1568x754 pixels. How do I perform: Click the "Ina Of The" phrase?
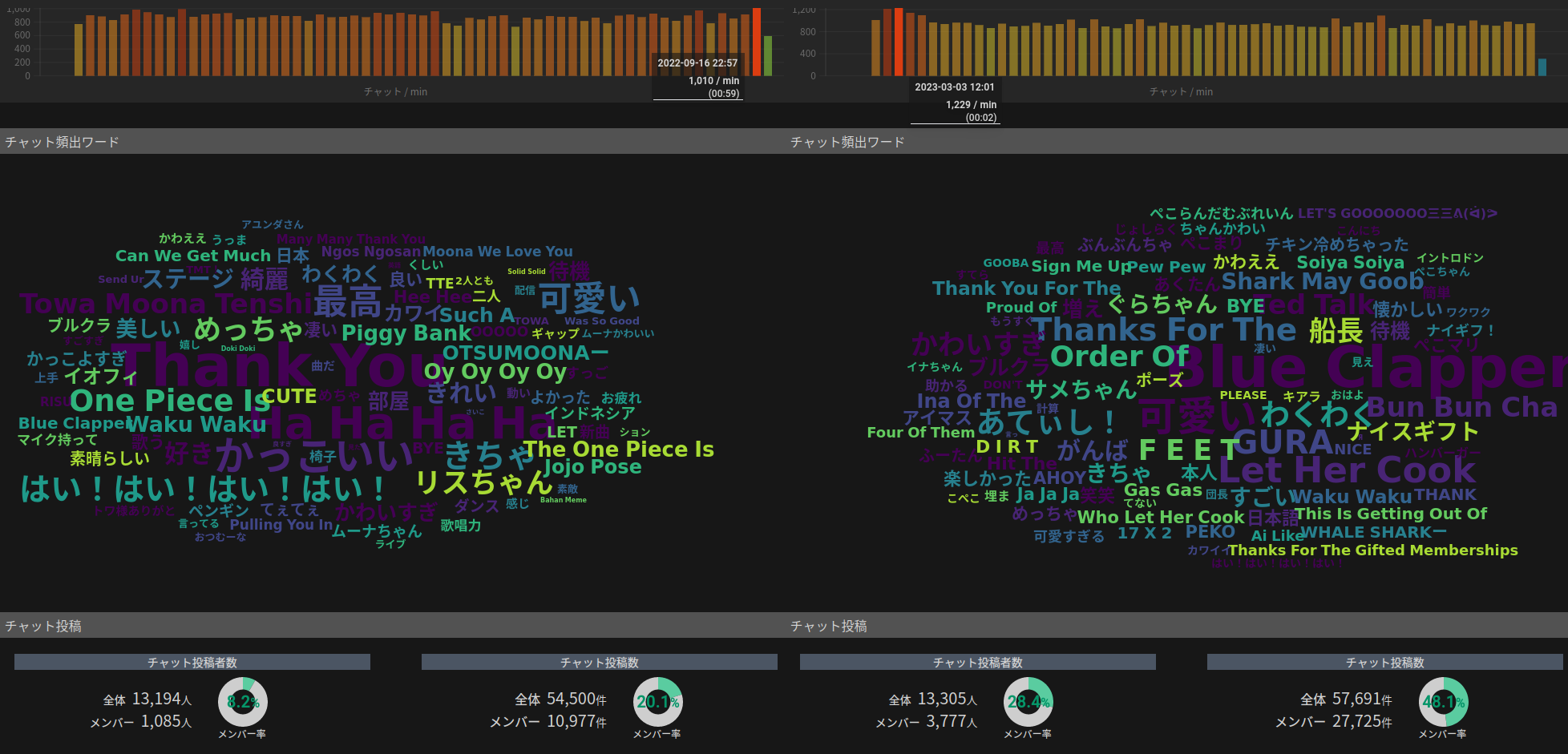coord(972,401)
